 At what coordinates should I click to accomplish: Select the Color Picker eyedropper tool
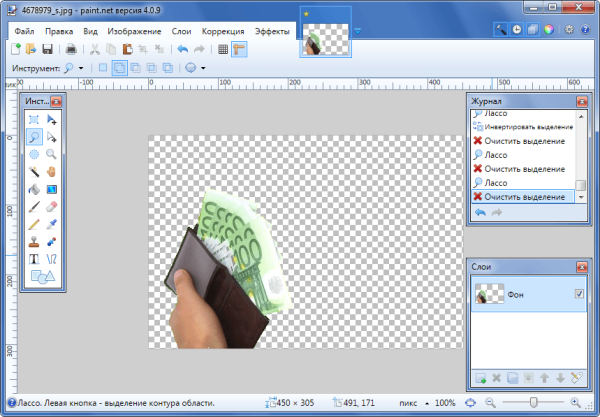[x=51, y=223]
